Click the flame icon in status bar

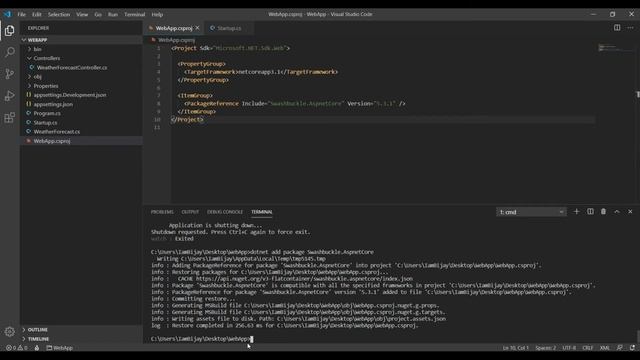coord(37,348)
